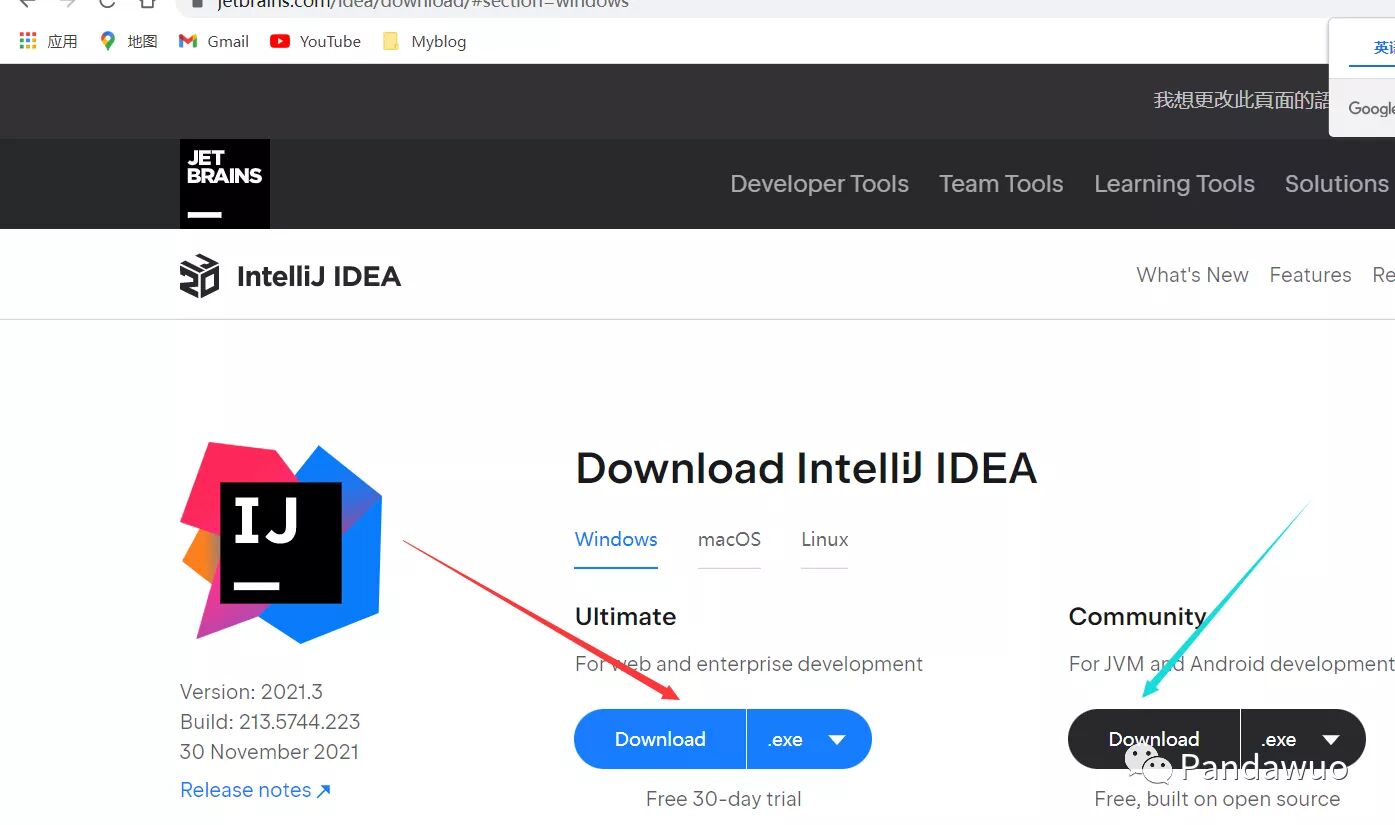Screen dimensions: 1395x825
Task: Click the IntelliJ IDEA product name text
Action: pos(319,277)
